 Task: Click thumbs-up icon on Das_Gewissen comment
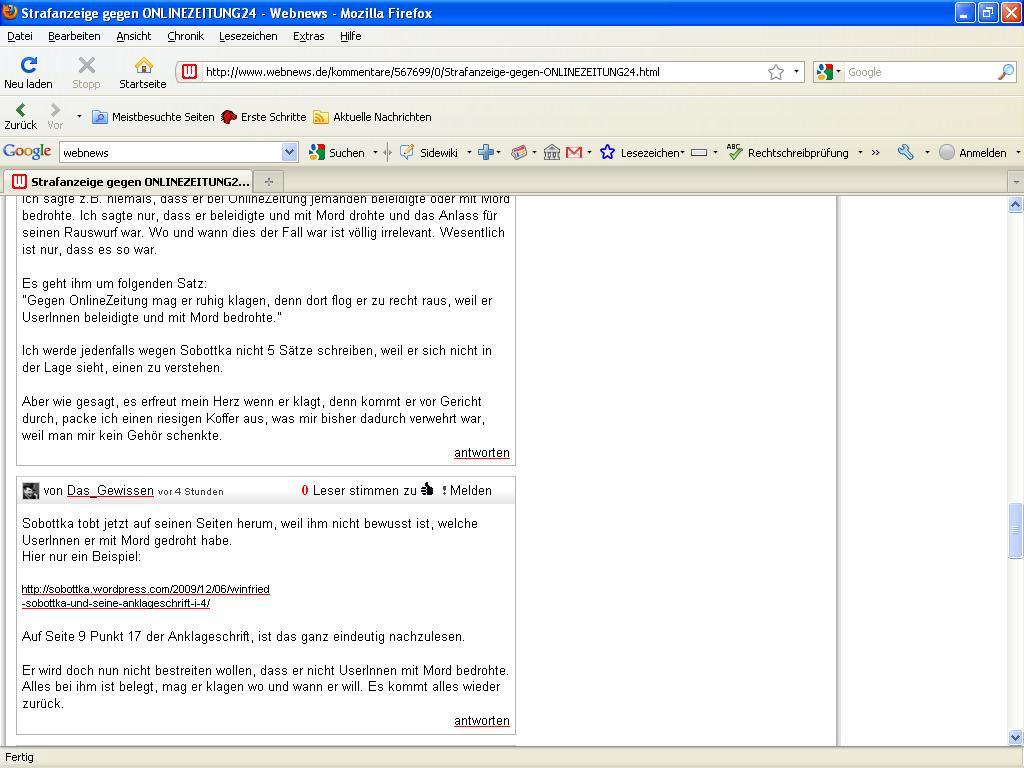pos(427,490)
